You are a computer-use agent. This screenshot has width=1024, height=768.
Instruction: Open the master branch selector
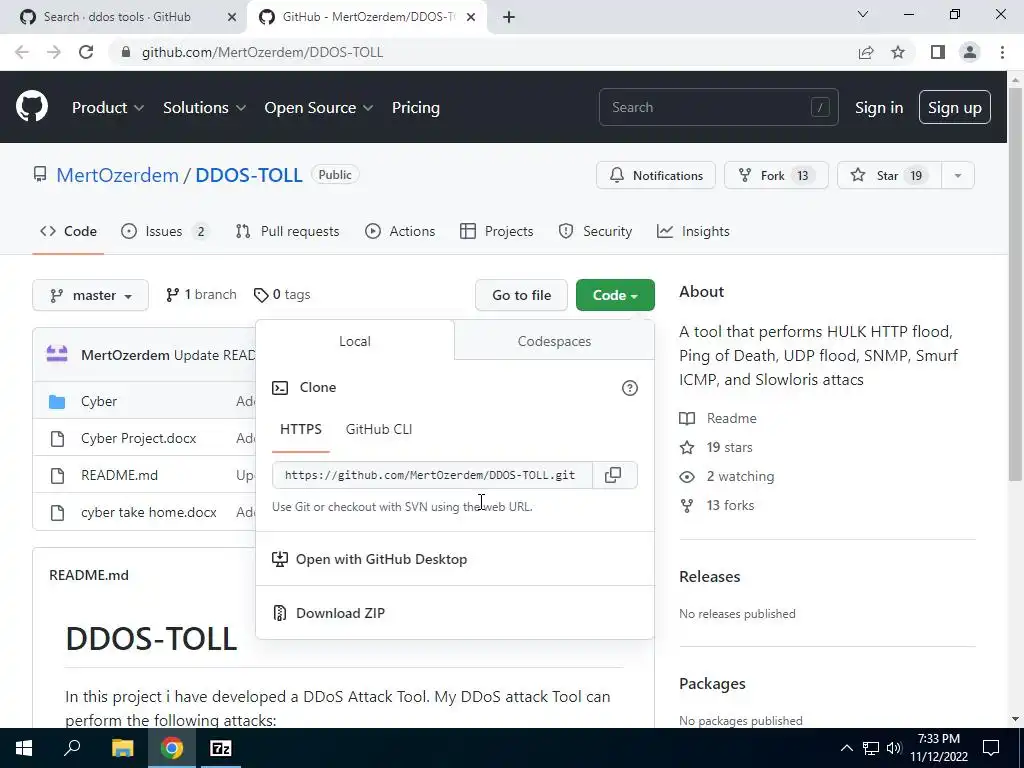click(x=91, y=295)
